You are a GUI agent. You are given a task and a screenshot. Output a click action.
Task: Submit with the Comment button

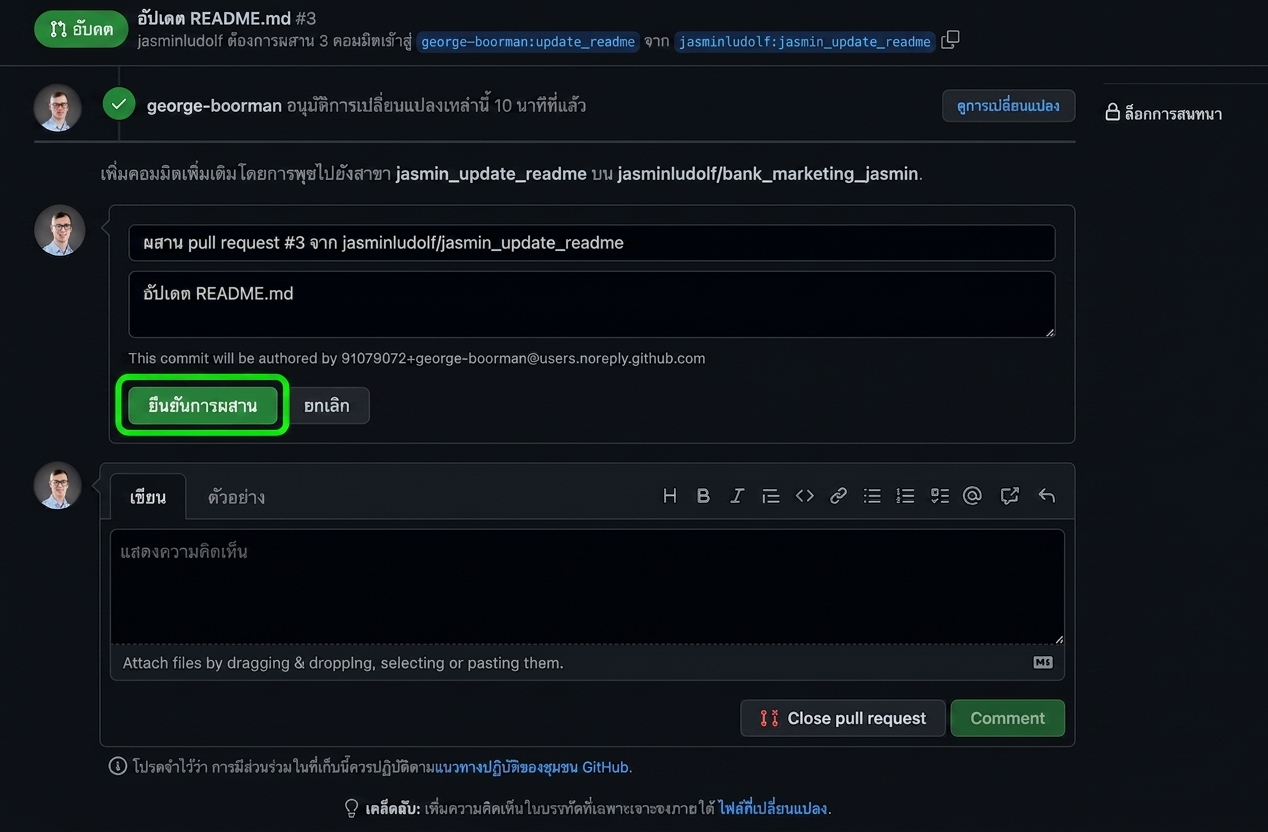pos(1007,718)
